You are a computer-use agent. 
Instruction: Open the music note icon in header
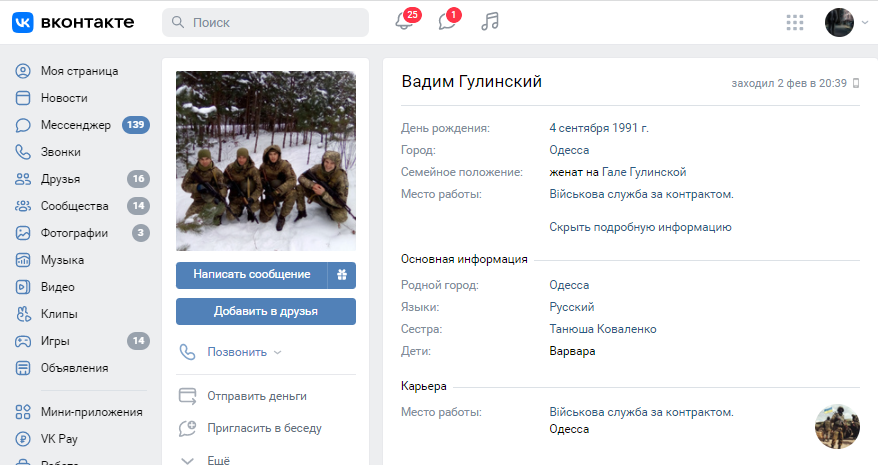pos(490,22)
